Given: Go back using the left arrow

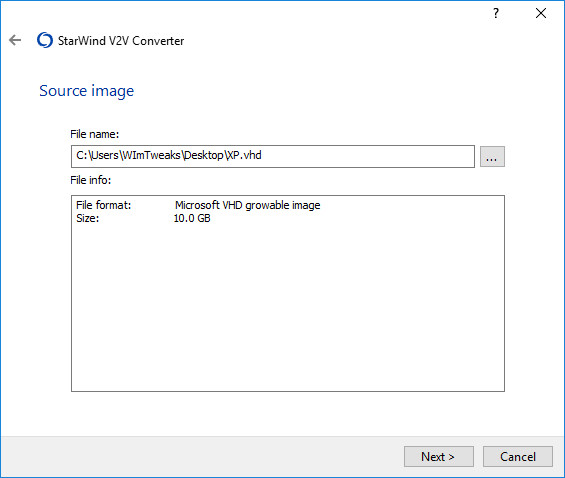Looking at the screenshot, I should point(15,40).
